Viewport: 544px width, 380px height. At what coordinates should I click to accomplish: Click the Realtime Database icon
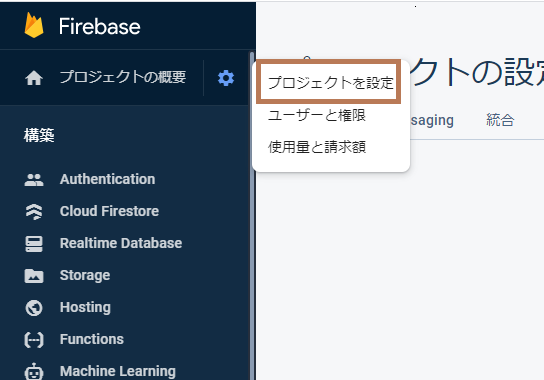pyautogui.click(x=34, y=244)
